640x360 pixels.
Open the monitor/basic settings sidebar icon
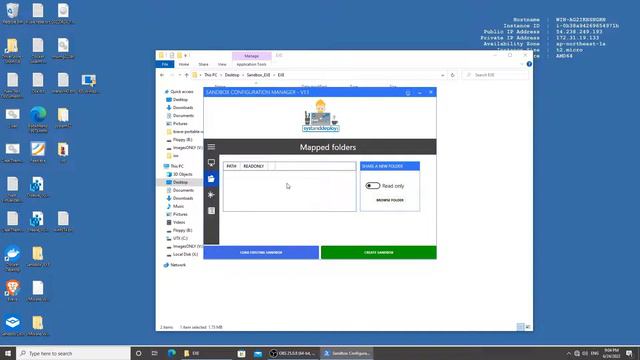tap(211, 162)
